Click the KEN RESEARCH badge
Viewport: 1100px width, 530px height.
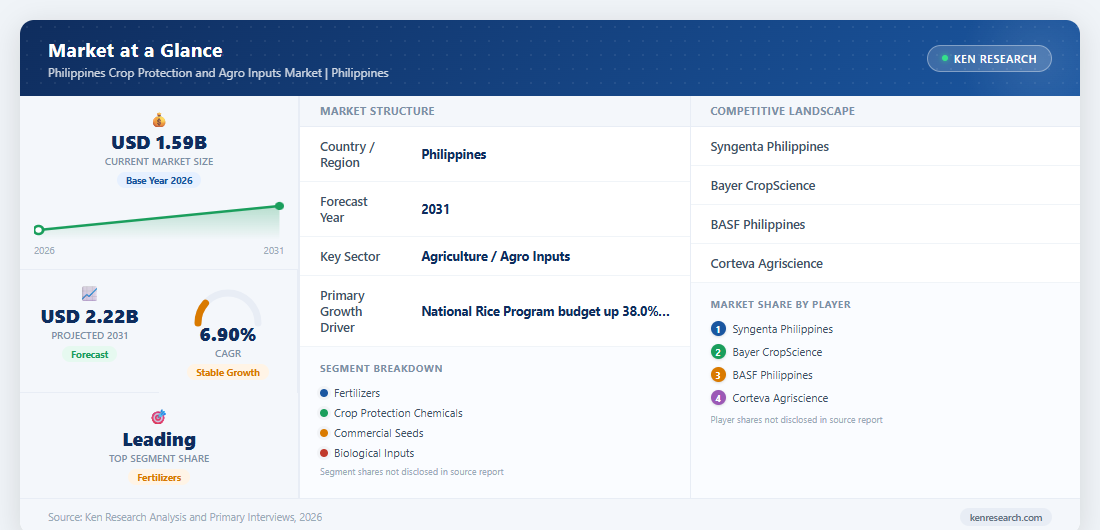[989, 59]
